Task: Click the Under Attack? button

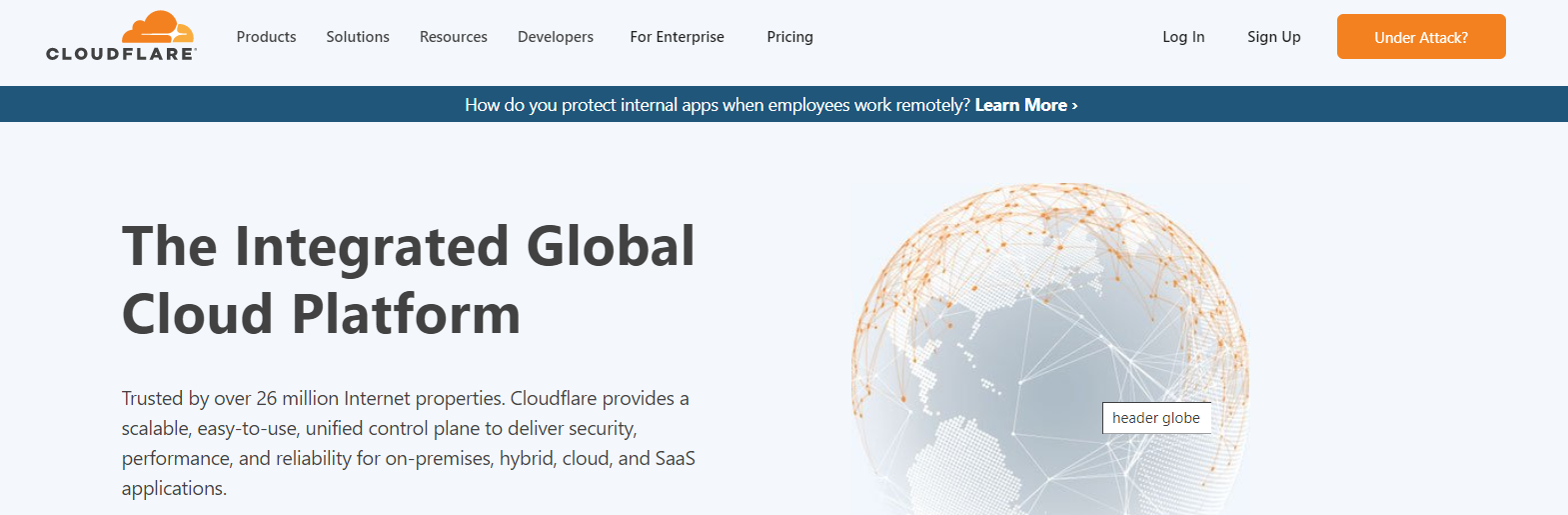Action: click(x=1421, y=37)
